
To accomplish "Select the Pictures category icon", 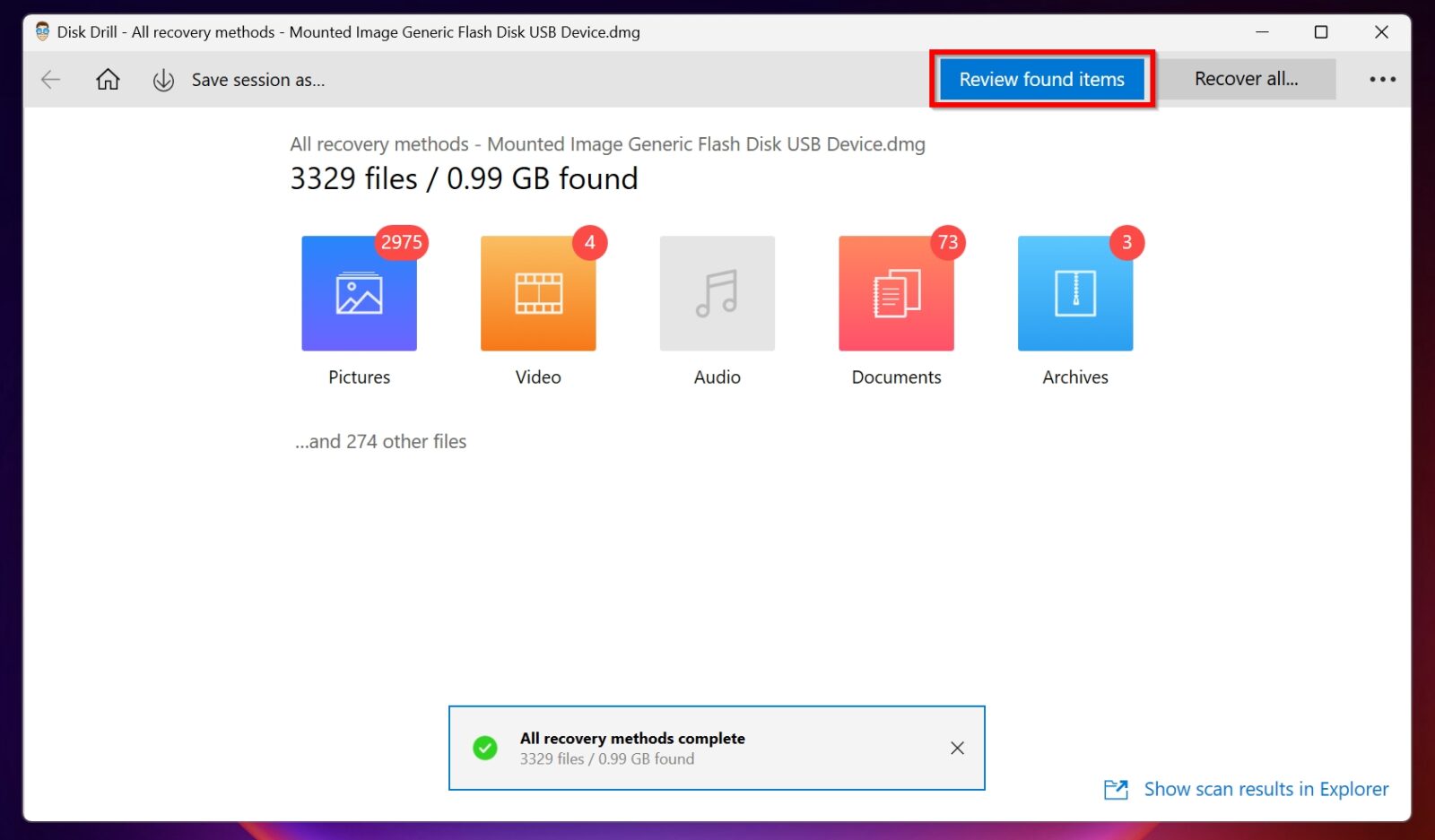I will point(359,293).
